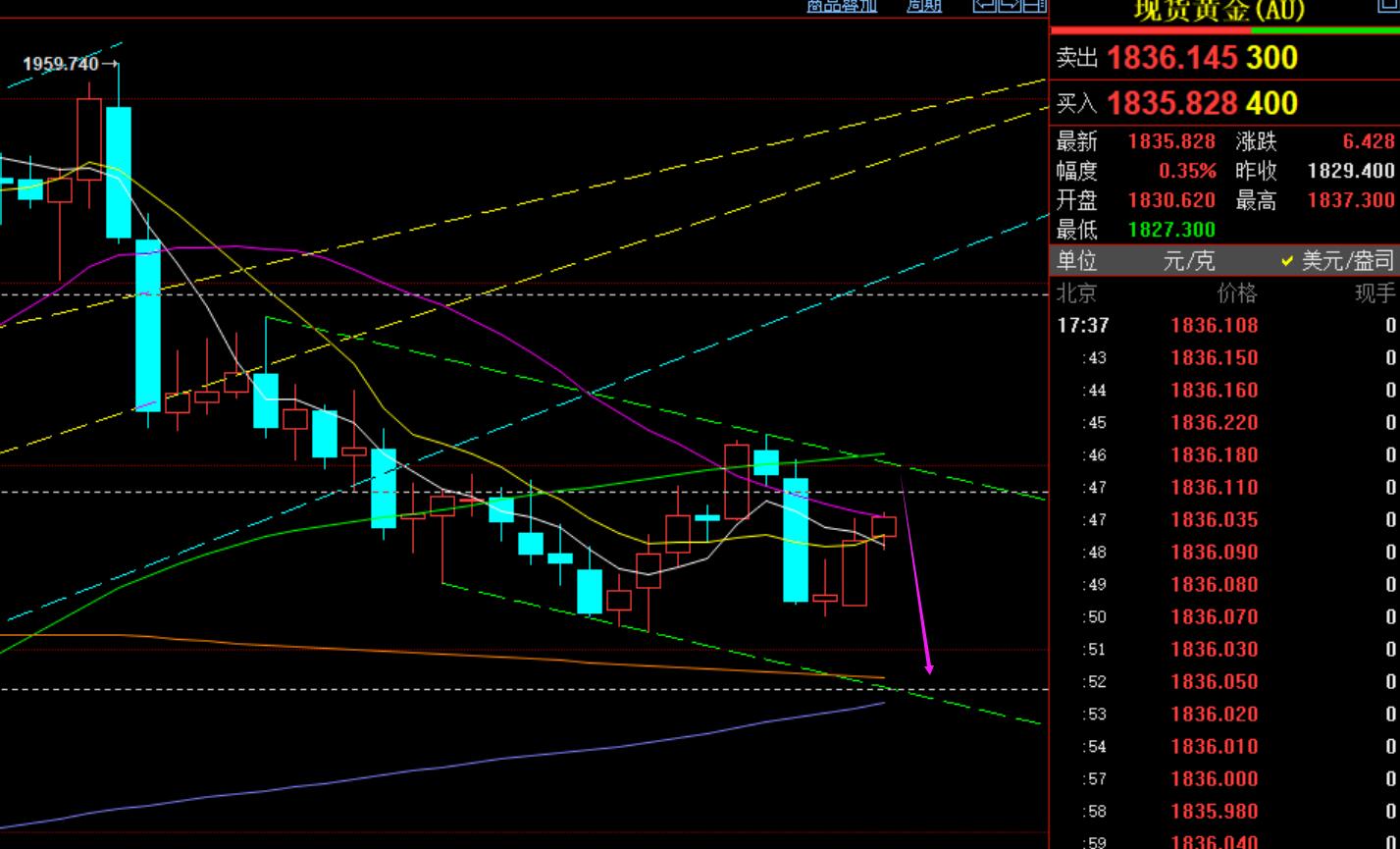Click the 卖出 sell label
Screen dimensions: 1400x849
point(1077,58)
